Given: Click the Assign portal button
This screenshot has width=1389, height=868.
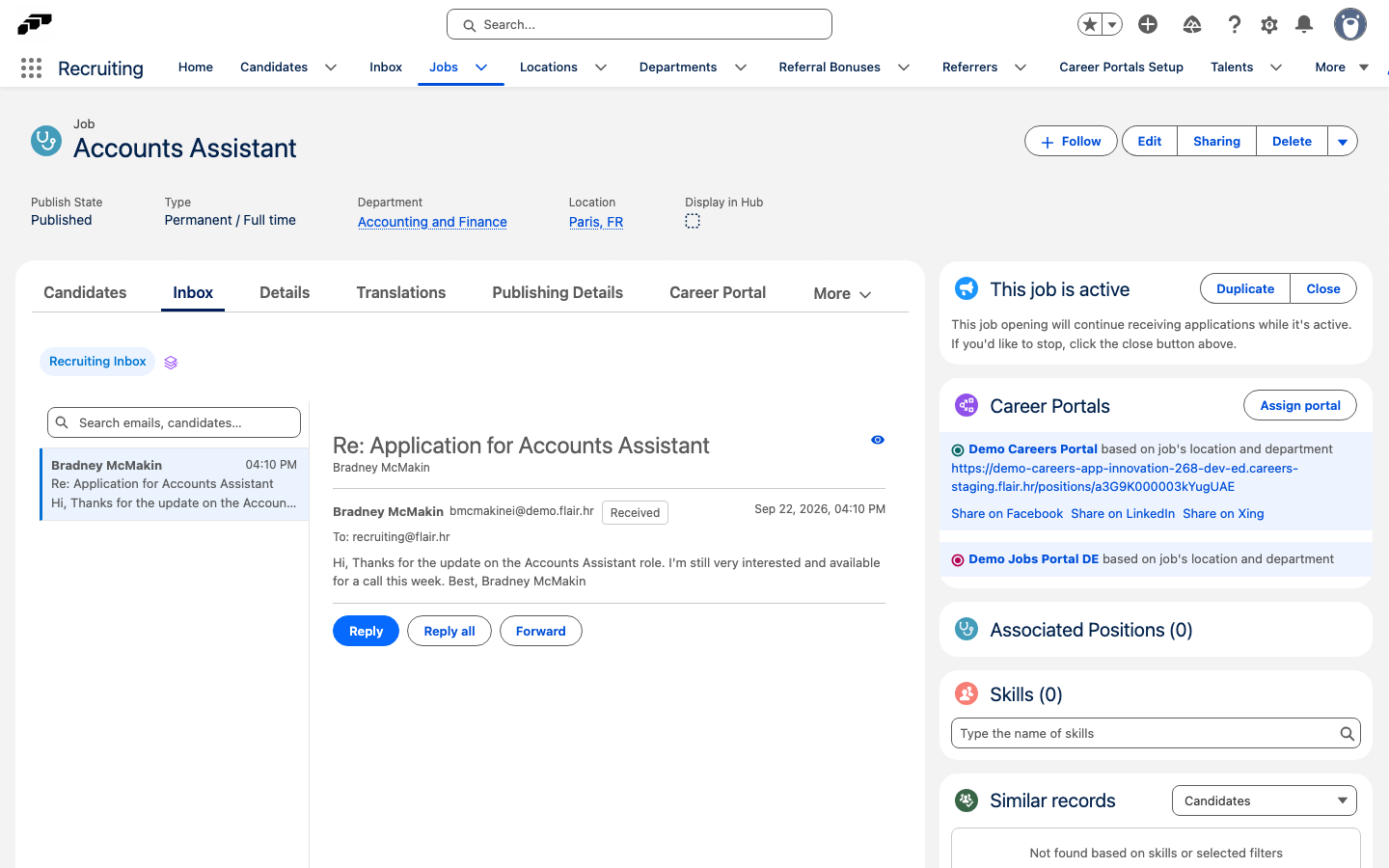Looking at the screenshot, I should tap(1300, 405).
